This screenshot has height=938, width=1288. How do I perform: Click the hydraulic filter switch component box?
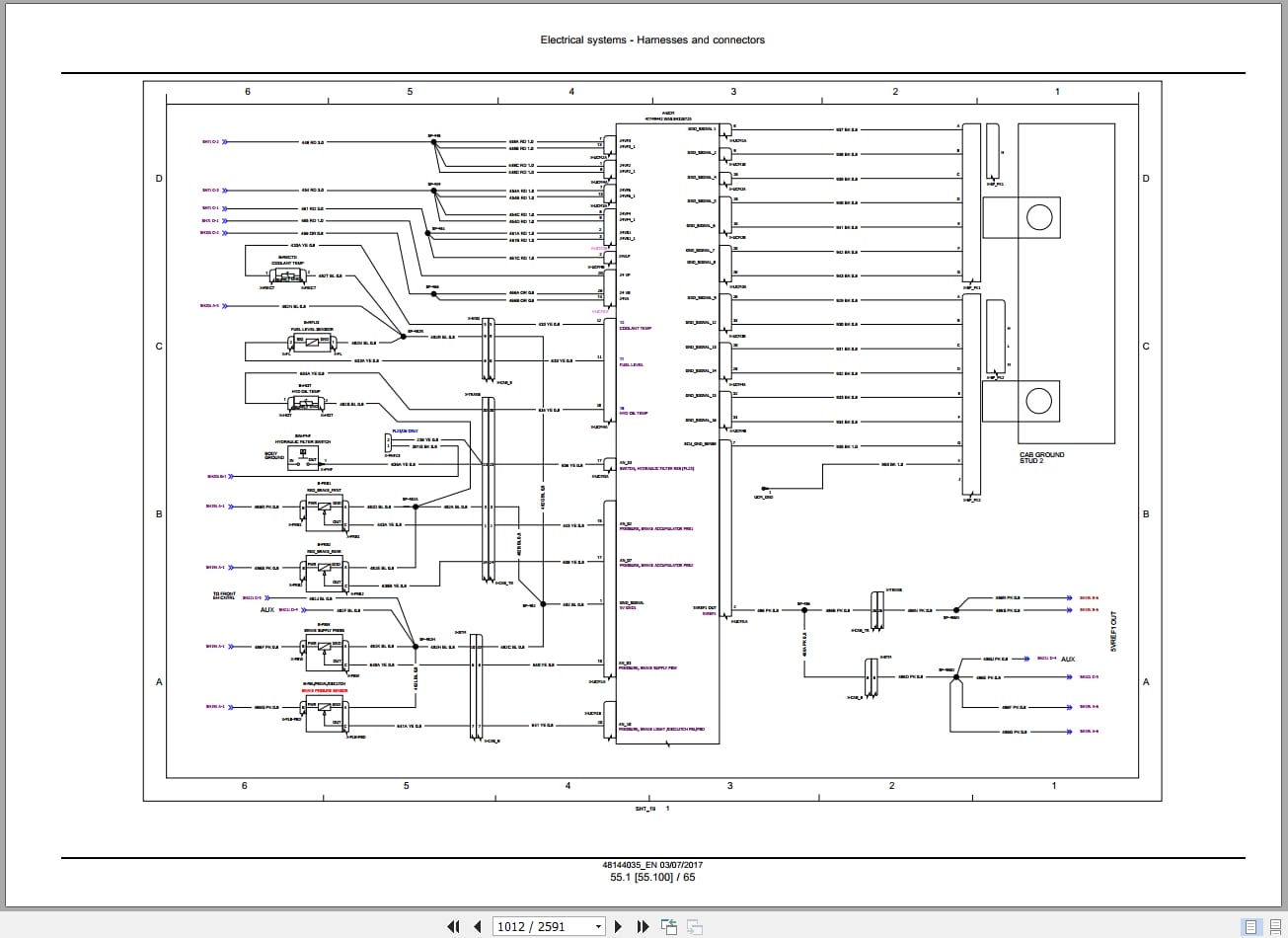[302, 456]
